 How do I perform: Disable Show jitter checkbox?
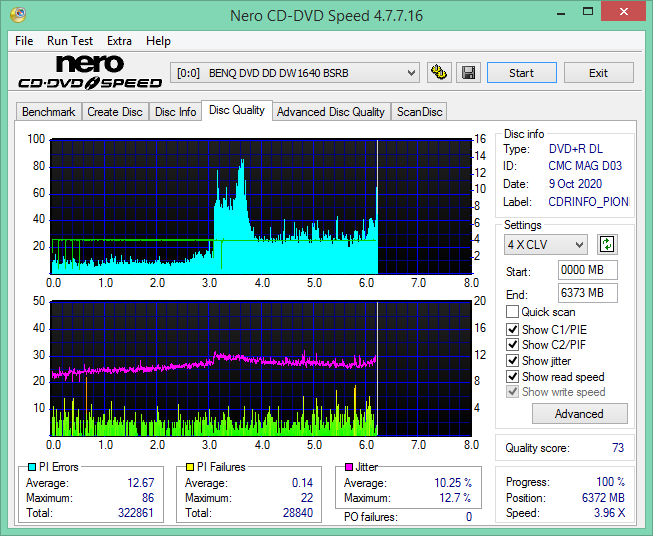512,361
